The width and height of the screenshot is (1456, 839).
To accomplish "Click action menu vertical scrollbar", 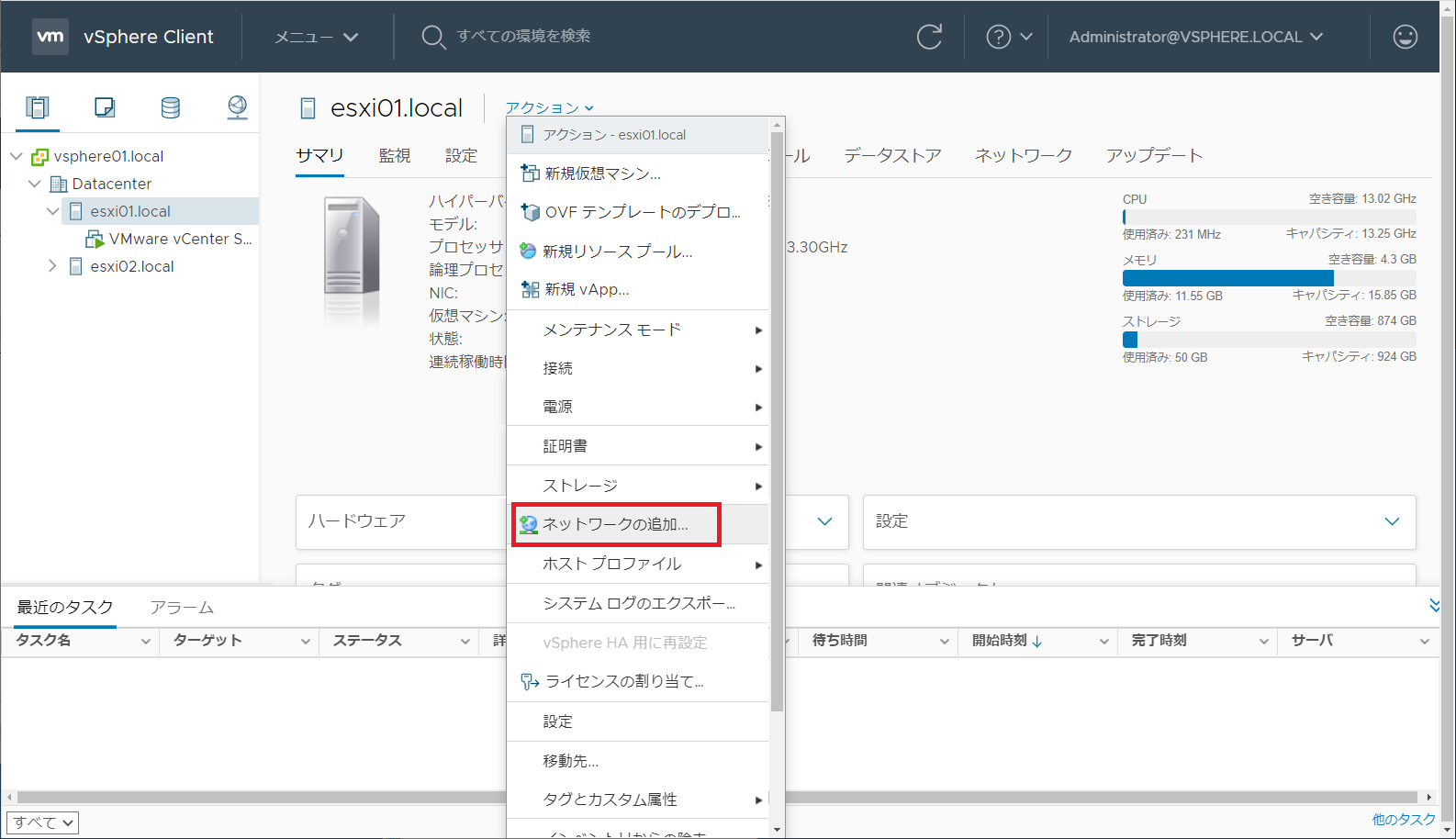I will [777, 422].
